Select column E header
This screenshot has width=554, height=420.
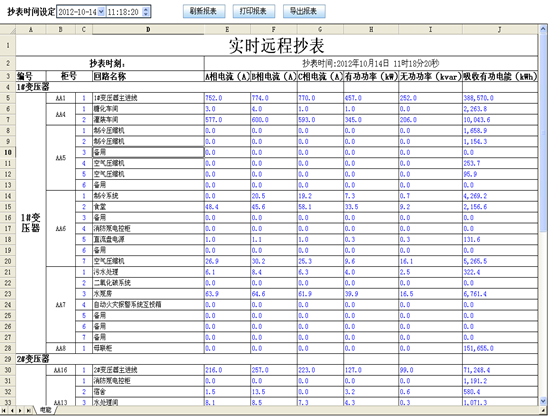point(227,30)
